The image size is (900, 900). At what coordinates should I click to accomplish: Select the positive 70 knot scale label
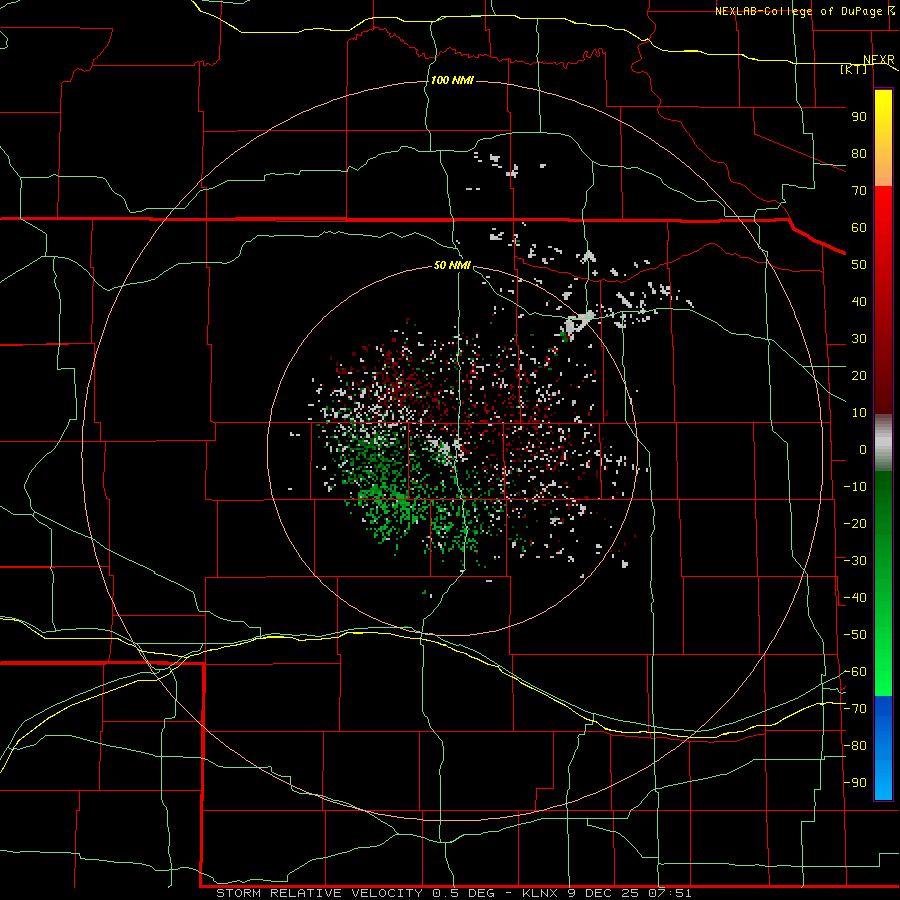point(859,191)
